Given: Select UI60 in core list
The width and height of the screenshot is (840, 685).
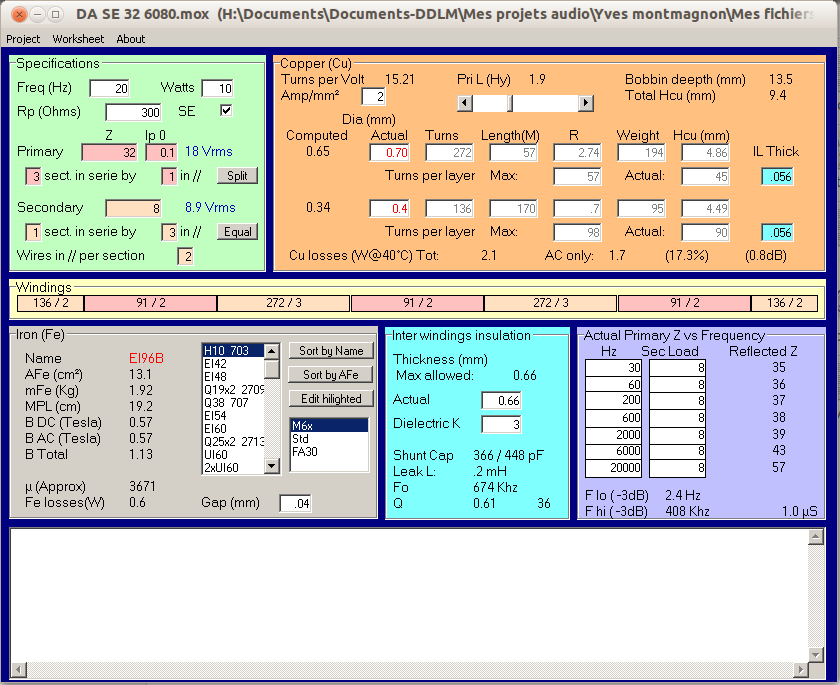Looking at the screenshot, I should [x=233, y=455].
